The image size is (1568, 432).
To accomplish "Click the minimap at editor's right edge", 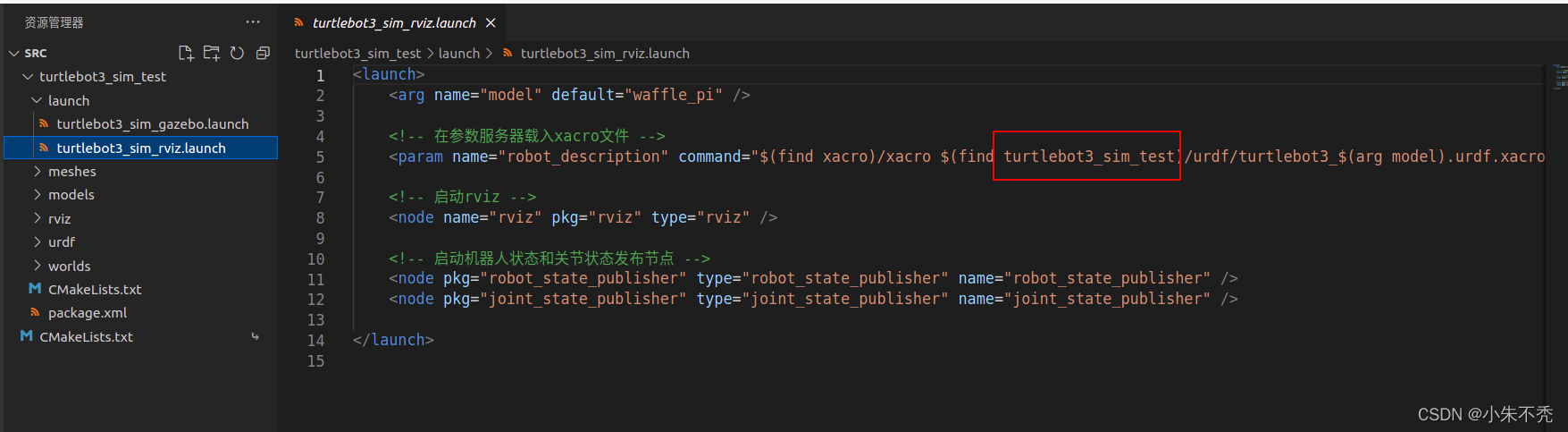I will 1560,76.
